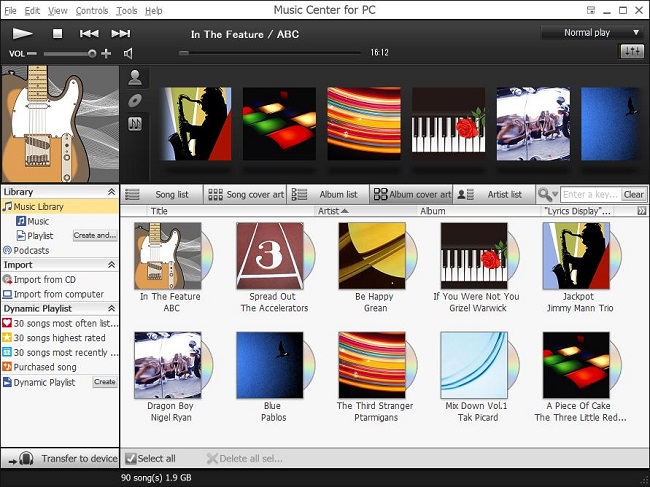Skip to the previous track
The height and width of the screenshot is (487, 650).
89,34
